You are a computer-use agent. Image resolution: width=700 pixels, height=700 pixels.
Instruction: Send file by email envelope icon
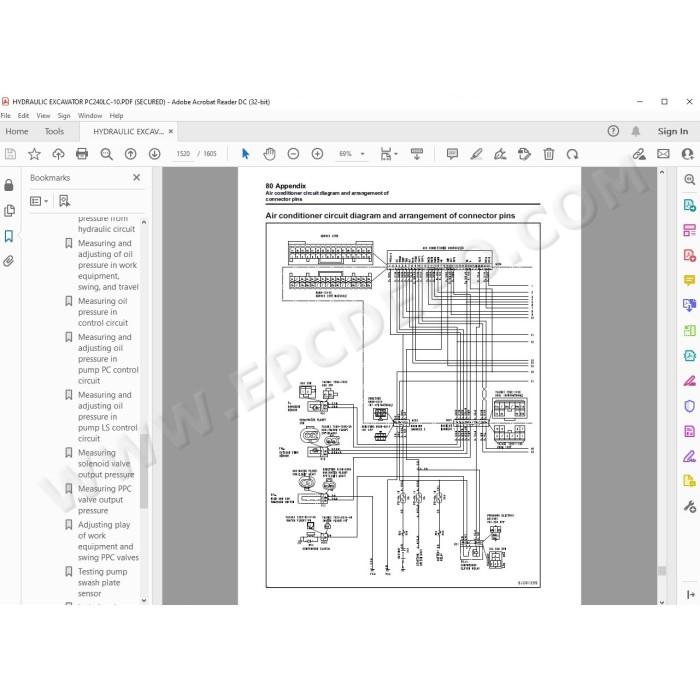[x=663, y=154]
